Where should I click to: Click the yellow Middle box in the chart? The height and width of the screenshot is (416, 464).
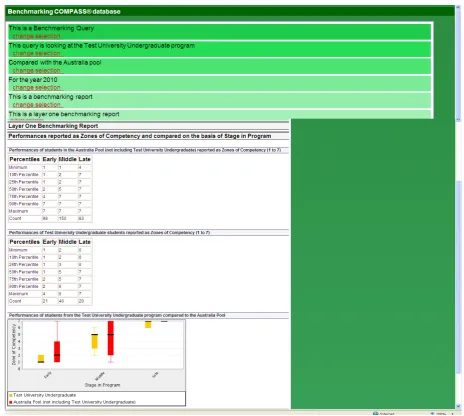click(x=95, y=341)
